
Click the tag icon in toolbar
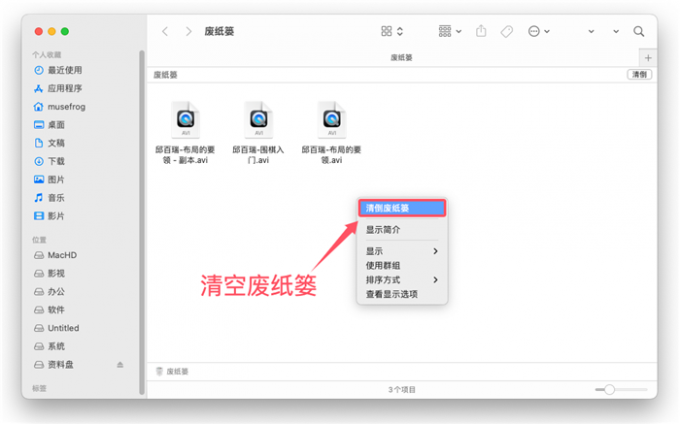[507, 31]
